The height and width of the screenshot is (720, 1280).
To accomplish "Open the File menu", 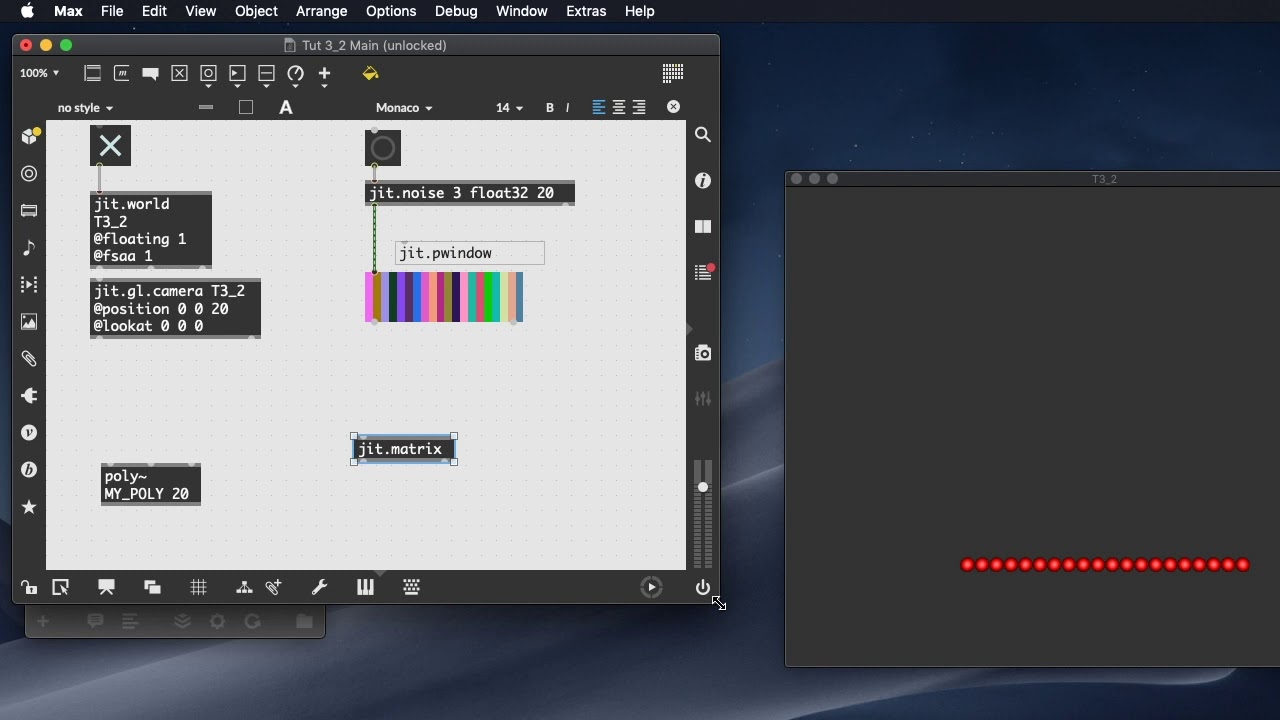I will point(112,11).
